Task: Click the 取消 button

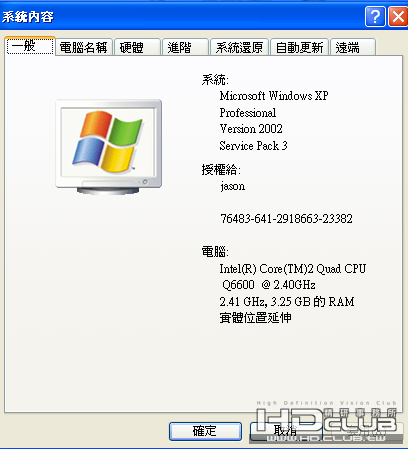Action: point(285,431)
